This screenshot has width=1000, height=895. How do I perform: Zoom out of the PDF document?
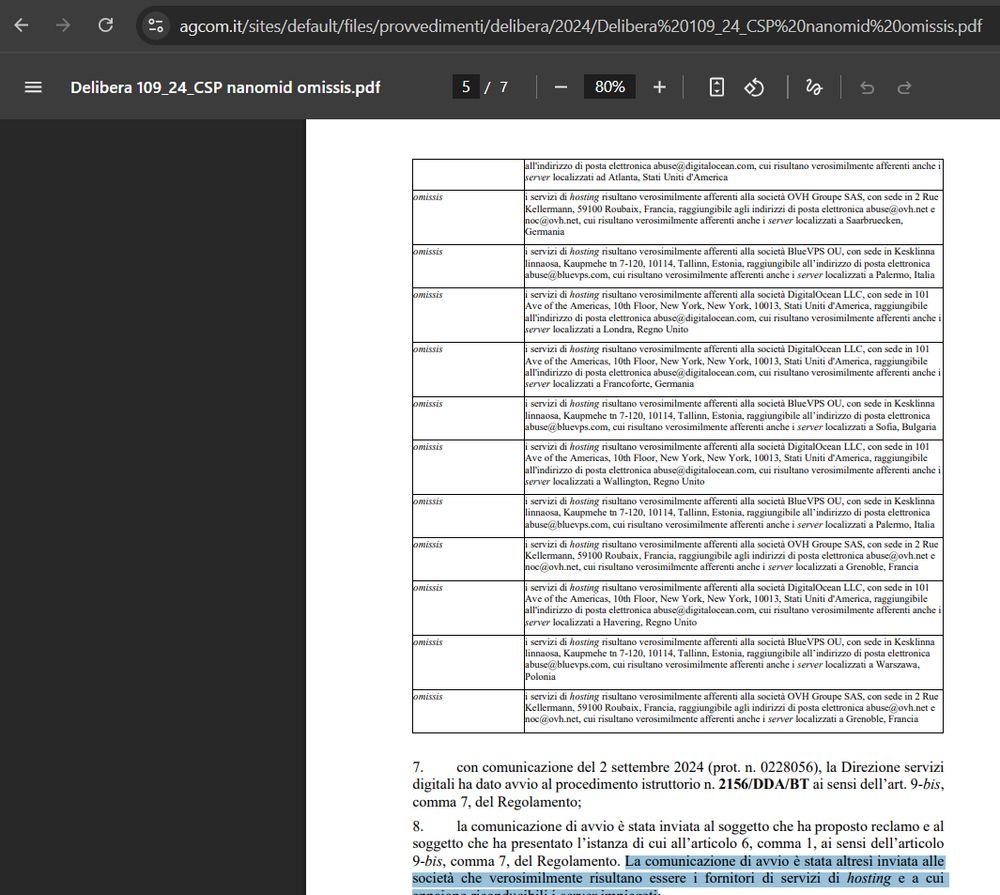point(561,87)
